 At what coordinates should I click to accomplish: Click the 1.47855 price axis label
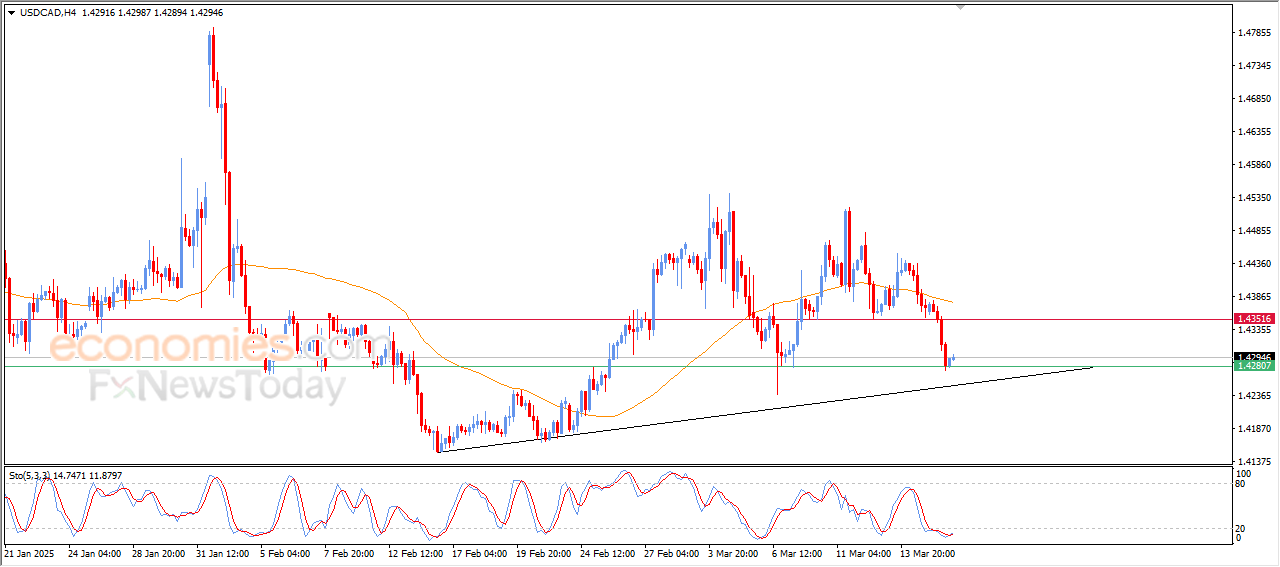(1255, 33)
